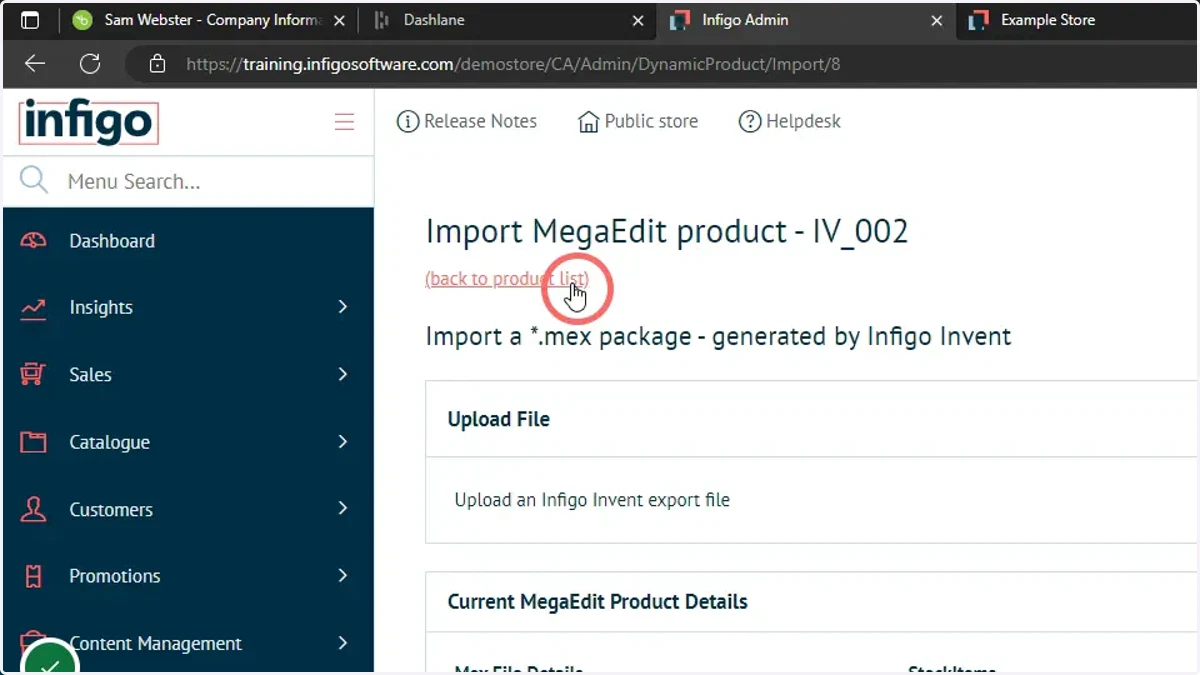Image resolution: width=1200 pixels, height=675 pixels.
Task: Click the Sales cart icon
Action: [x=34, y=375]
